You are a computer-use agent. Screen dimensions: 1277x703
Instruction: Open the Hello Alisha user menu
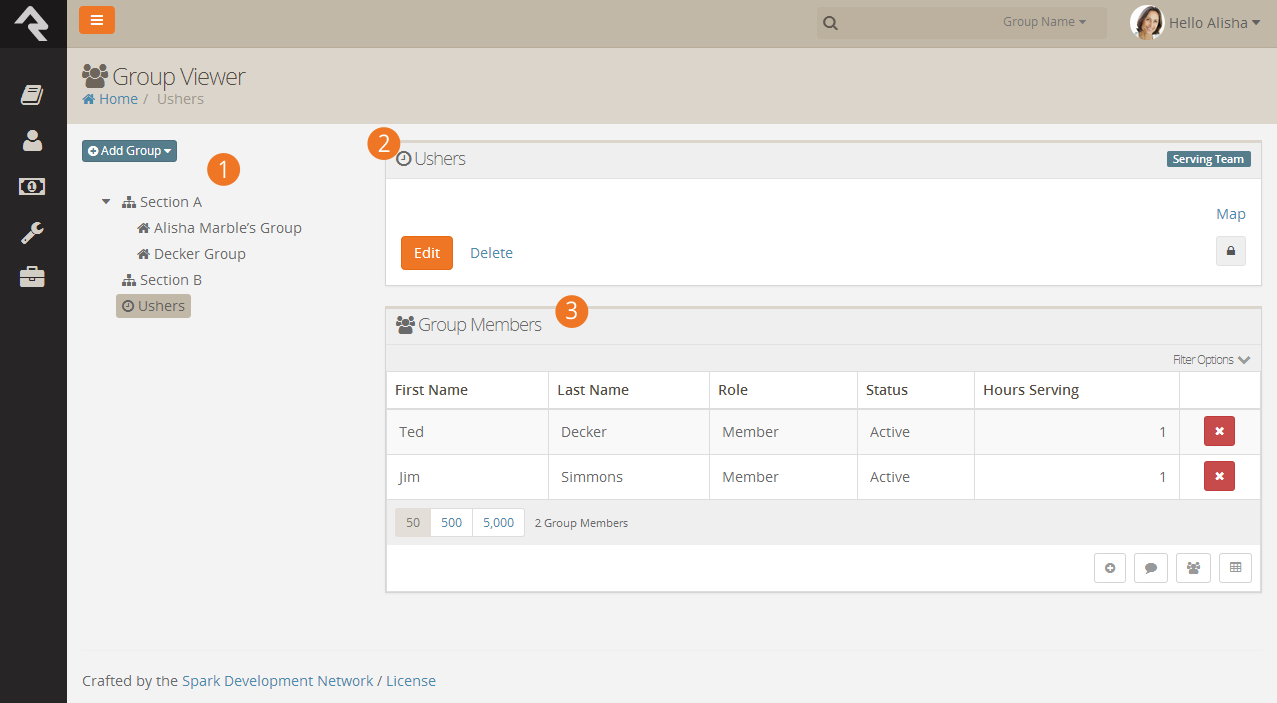click(x=1214, y=23)
